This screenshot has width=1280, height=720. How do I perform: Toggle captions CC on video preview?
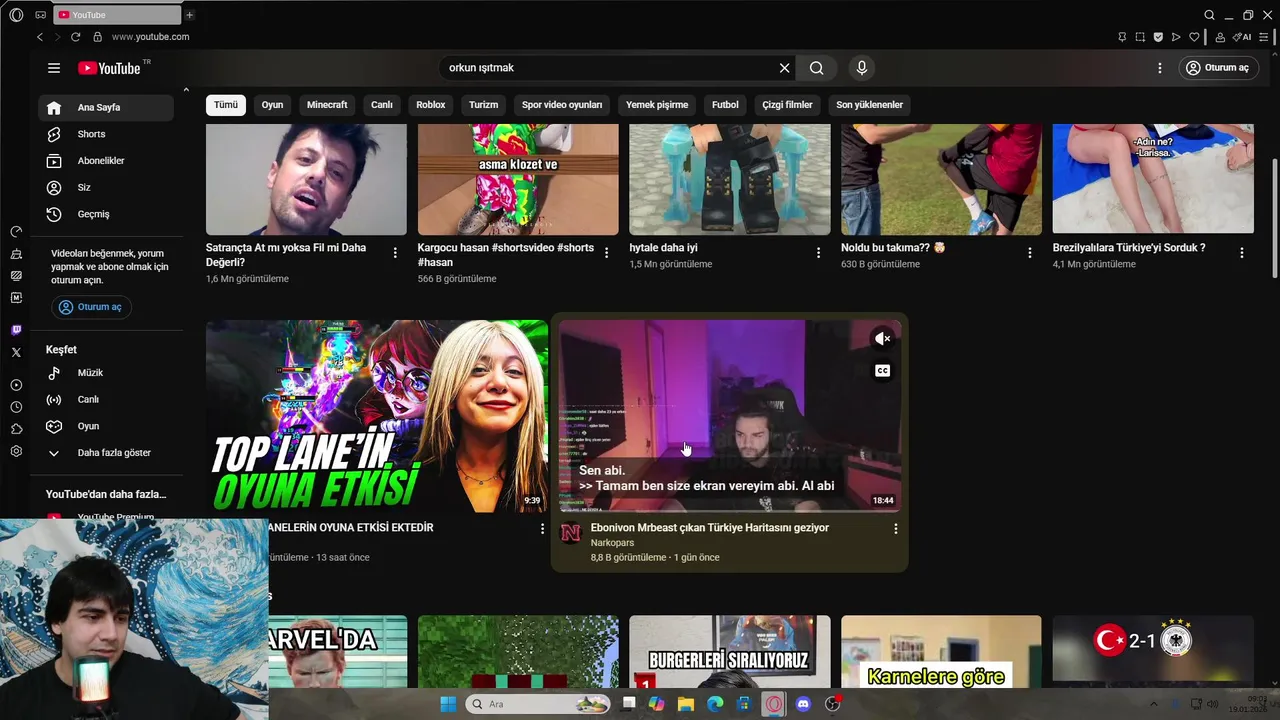882,371
